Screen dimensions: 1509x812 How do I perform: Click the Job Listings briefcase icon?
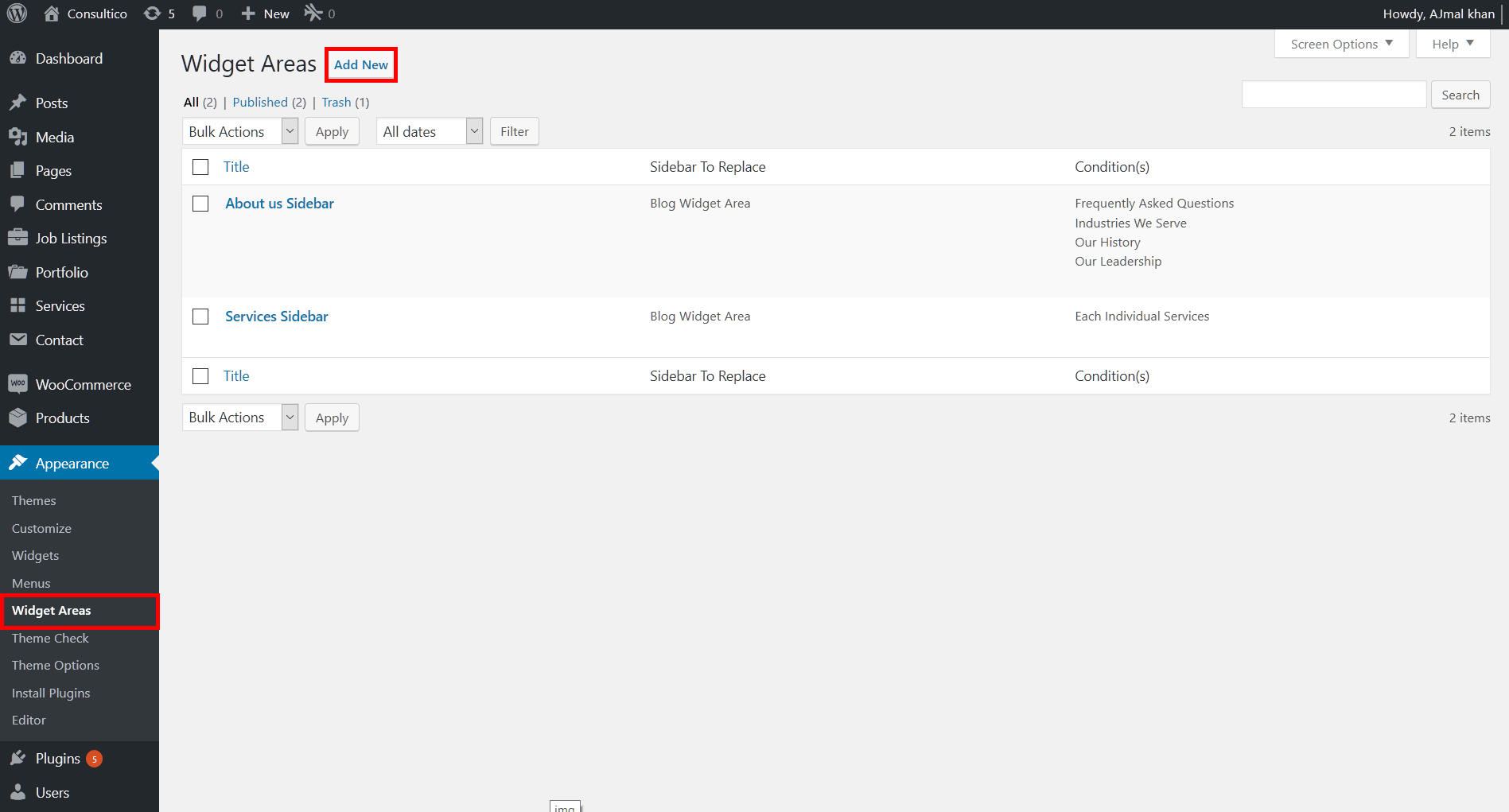point(18,238)
